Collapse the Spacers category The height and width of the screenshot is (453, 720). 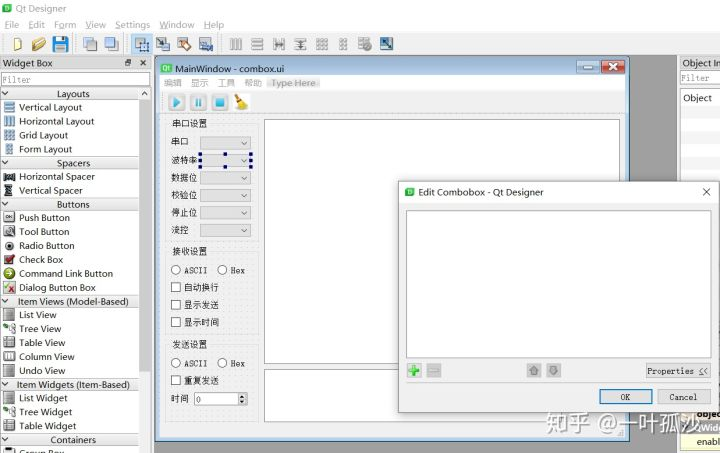6,163
